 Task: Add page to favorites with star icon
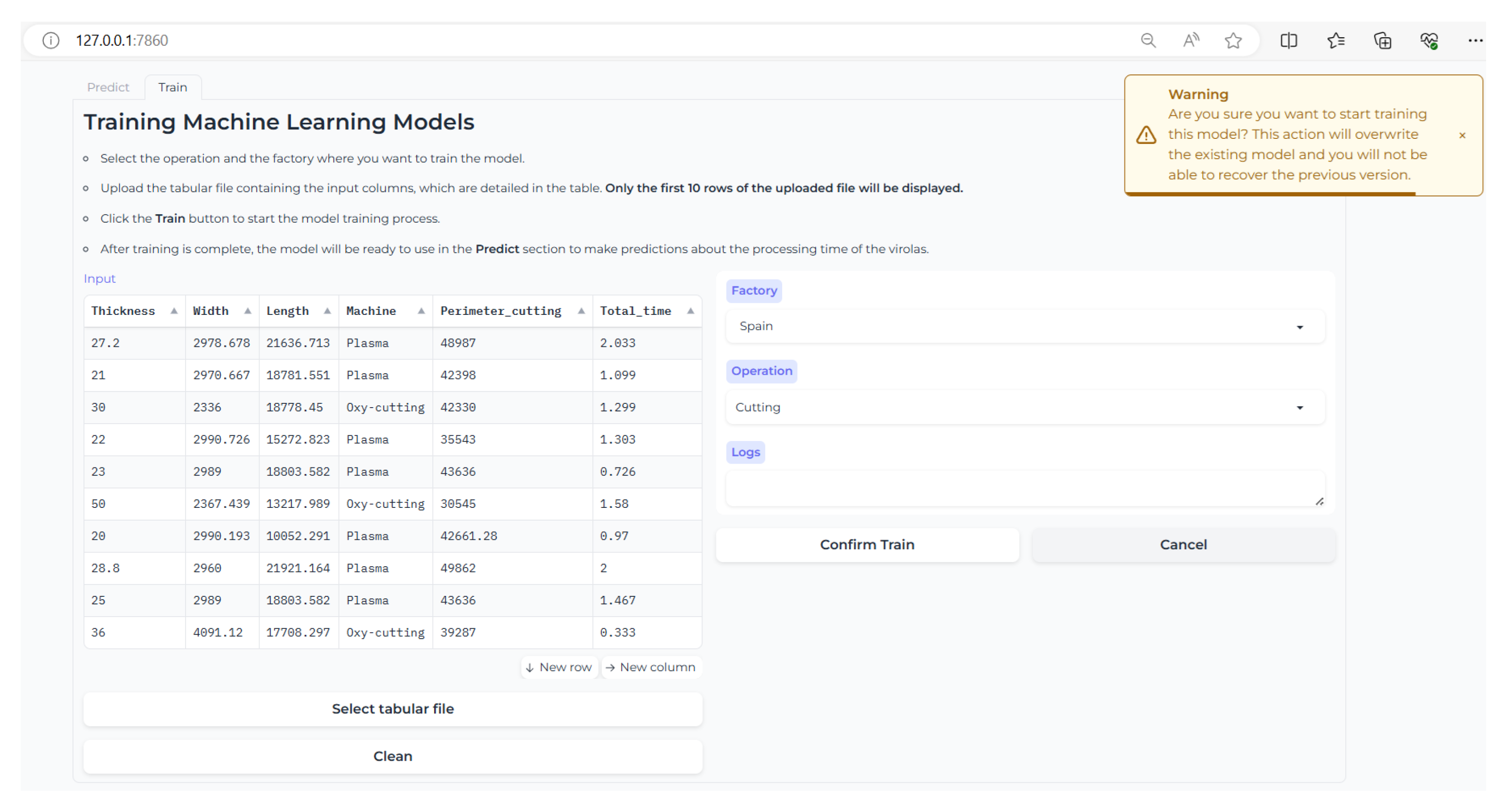pyautogui.click(x=1233, y=40)
